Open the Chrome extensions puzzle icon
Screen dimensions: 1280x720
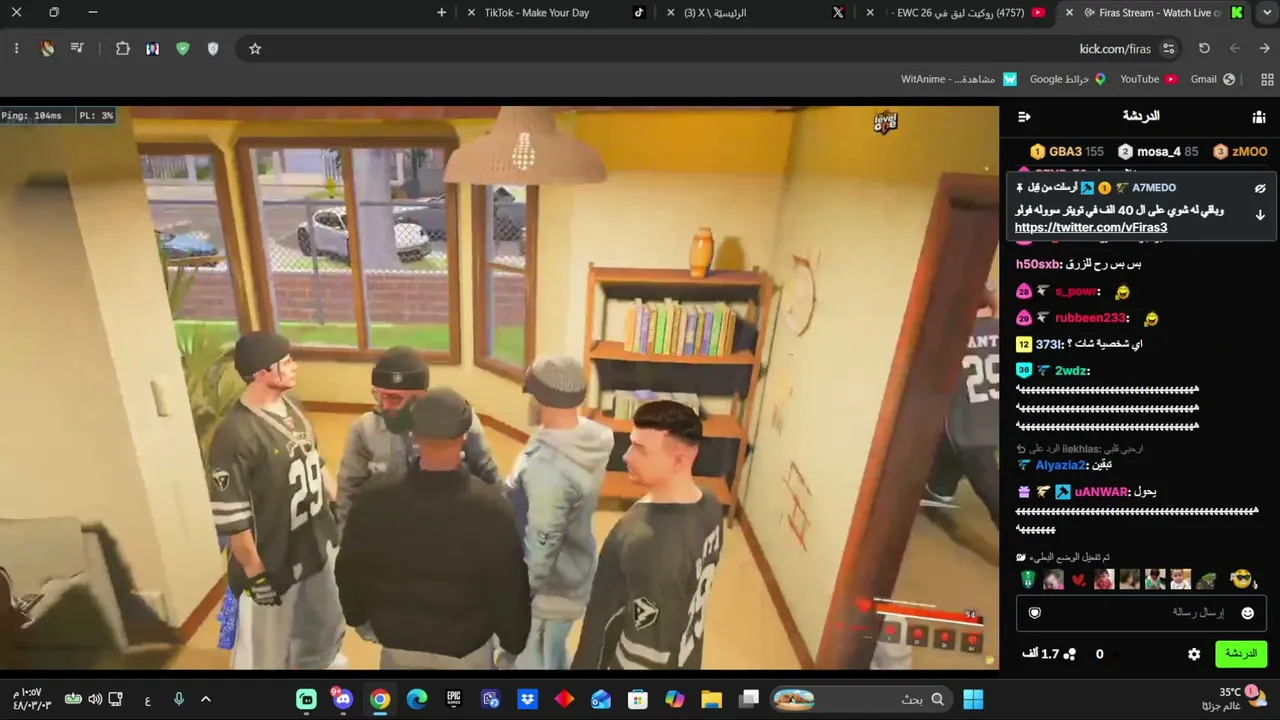tap(123, 49)
